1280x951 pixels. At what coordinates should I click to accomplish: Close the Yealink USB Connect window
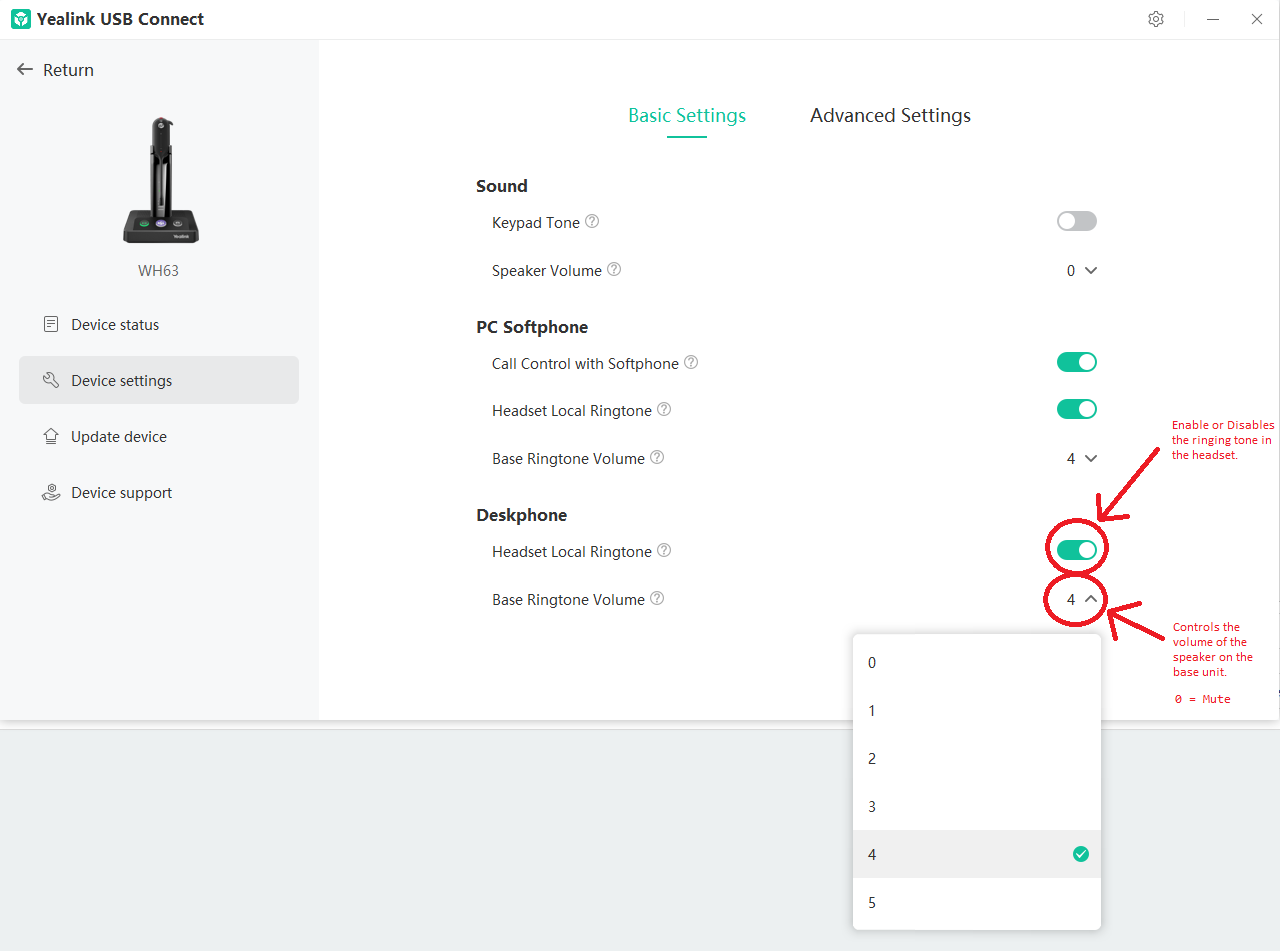(x=1257, y=19)
